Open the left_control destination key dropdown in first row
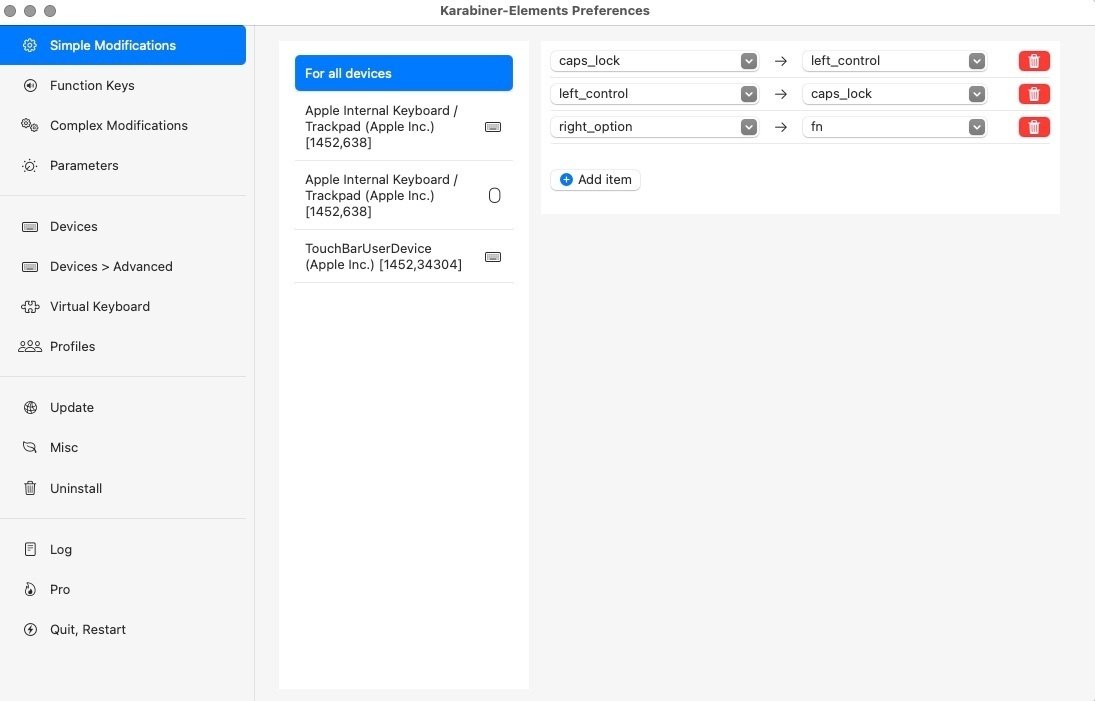The height and width of the screenshot is (701, 1095). click(x=894, y=61)
